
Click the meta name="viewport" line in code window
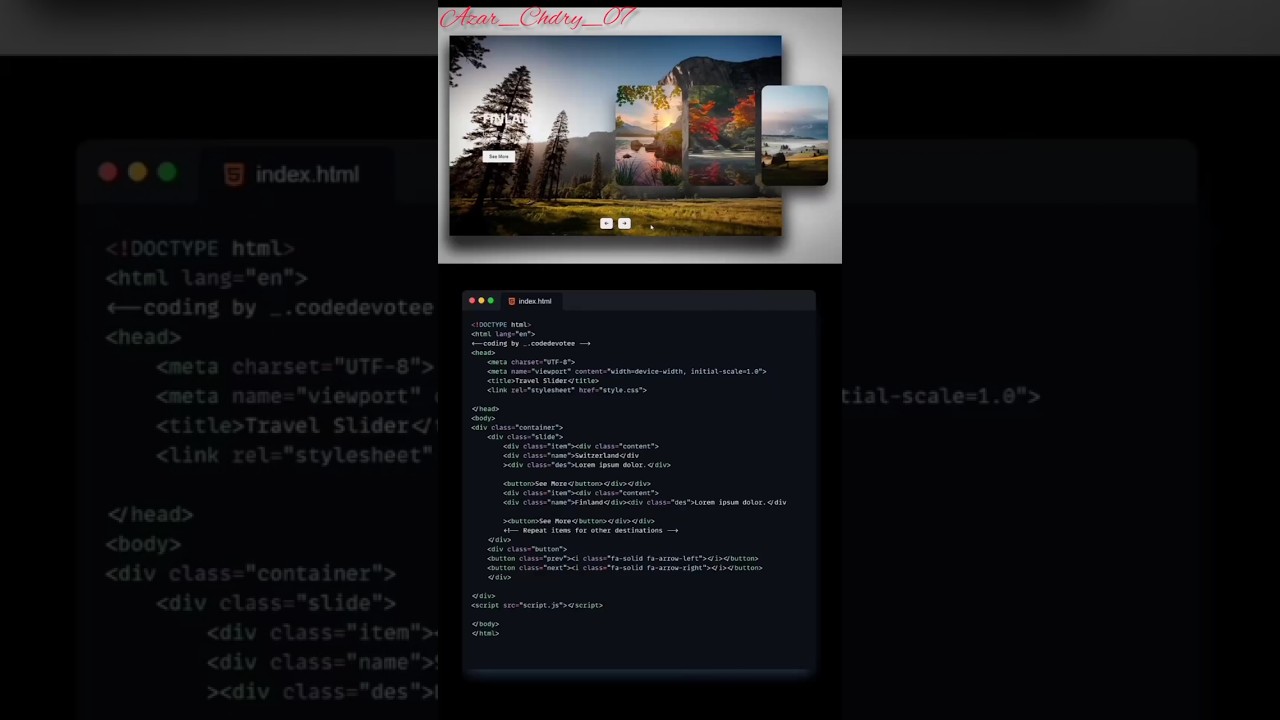[627, 371]
